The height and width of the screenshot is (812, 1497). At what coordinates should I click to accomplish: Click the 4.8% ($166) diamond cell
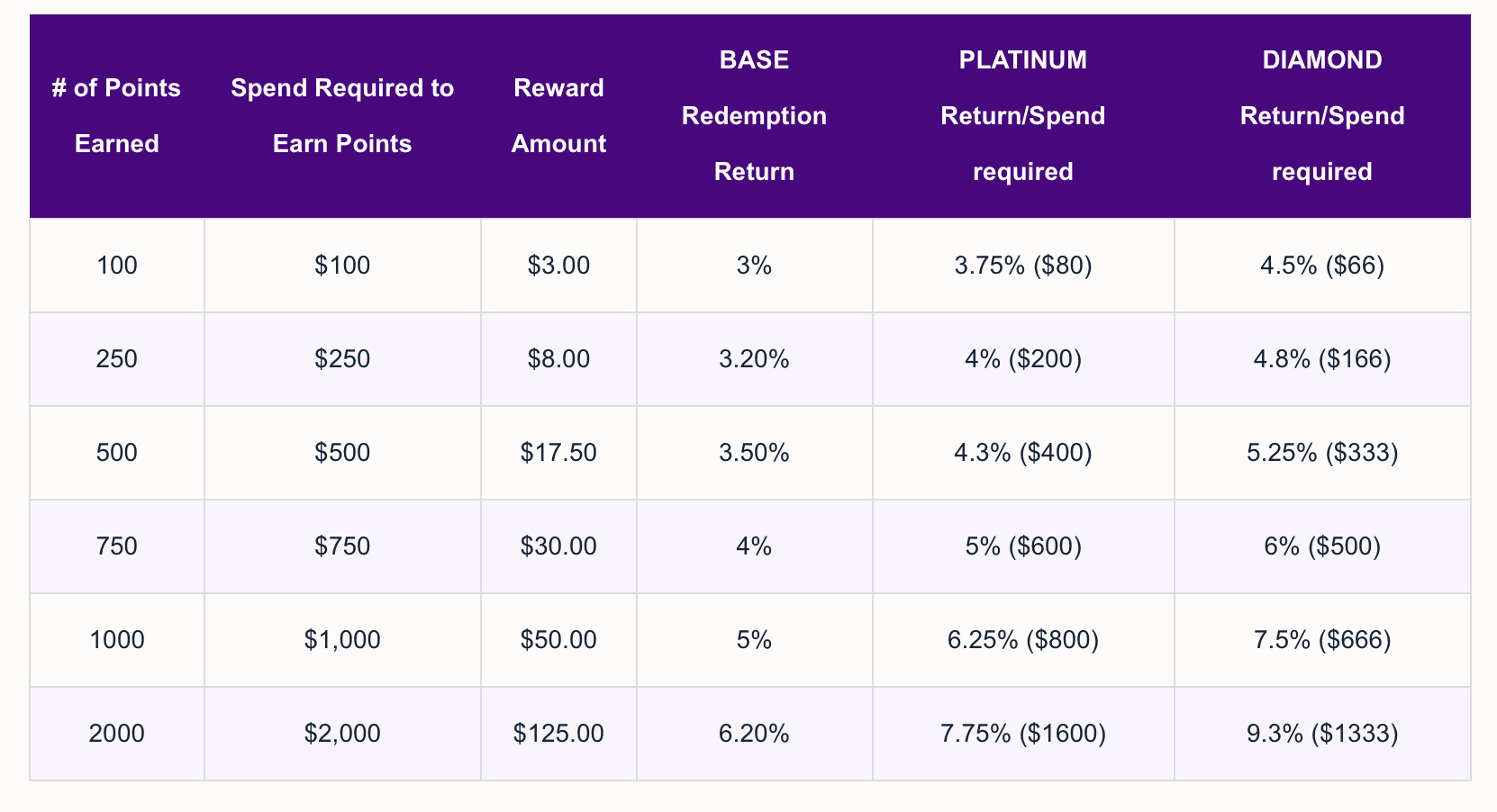click(x=1322, y=359)
